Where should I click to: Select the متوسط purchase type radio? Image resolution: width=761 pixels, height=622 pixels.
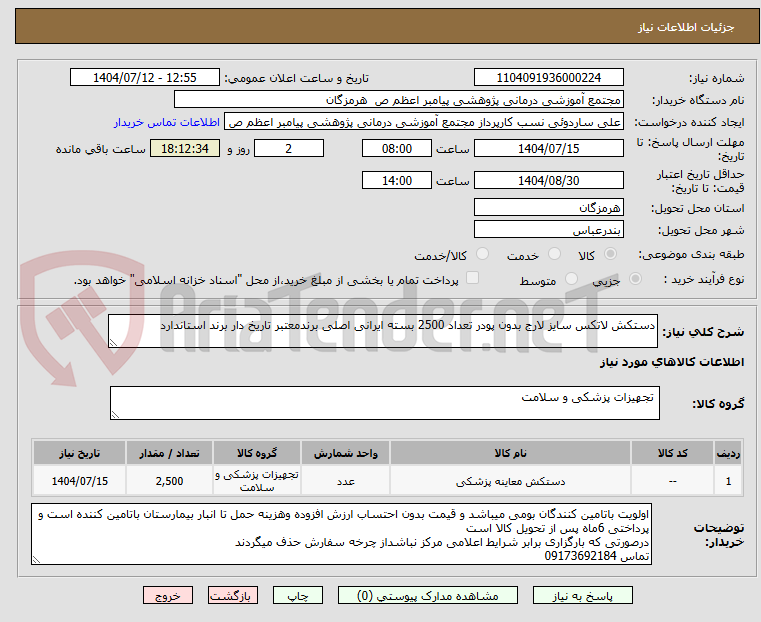click(x=572, y=278)
